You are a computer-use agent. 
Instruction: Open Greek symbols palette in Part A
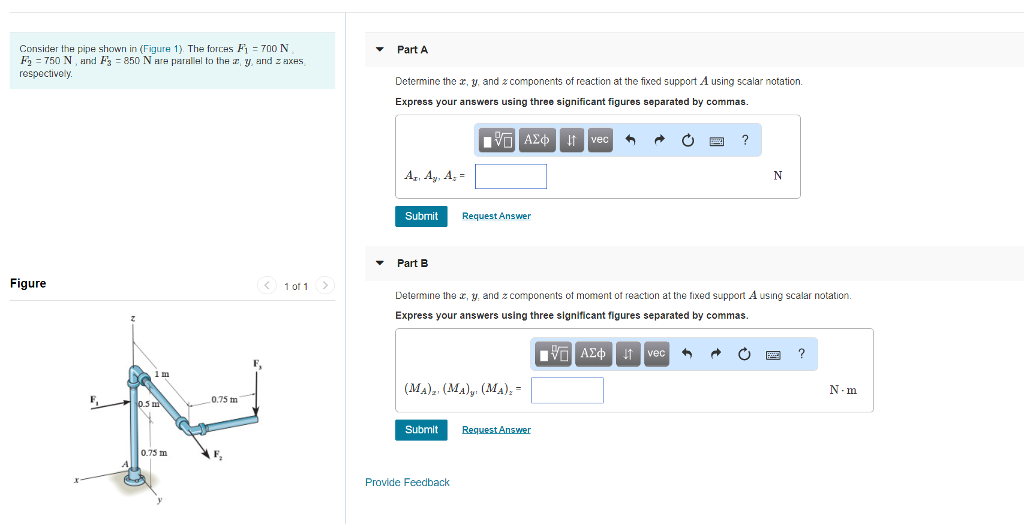pyautogui.click(x=537, y=141)
